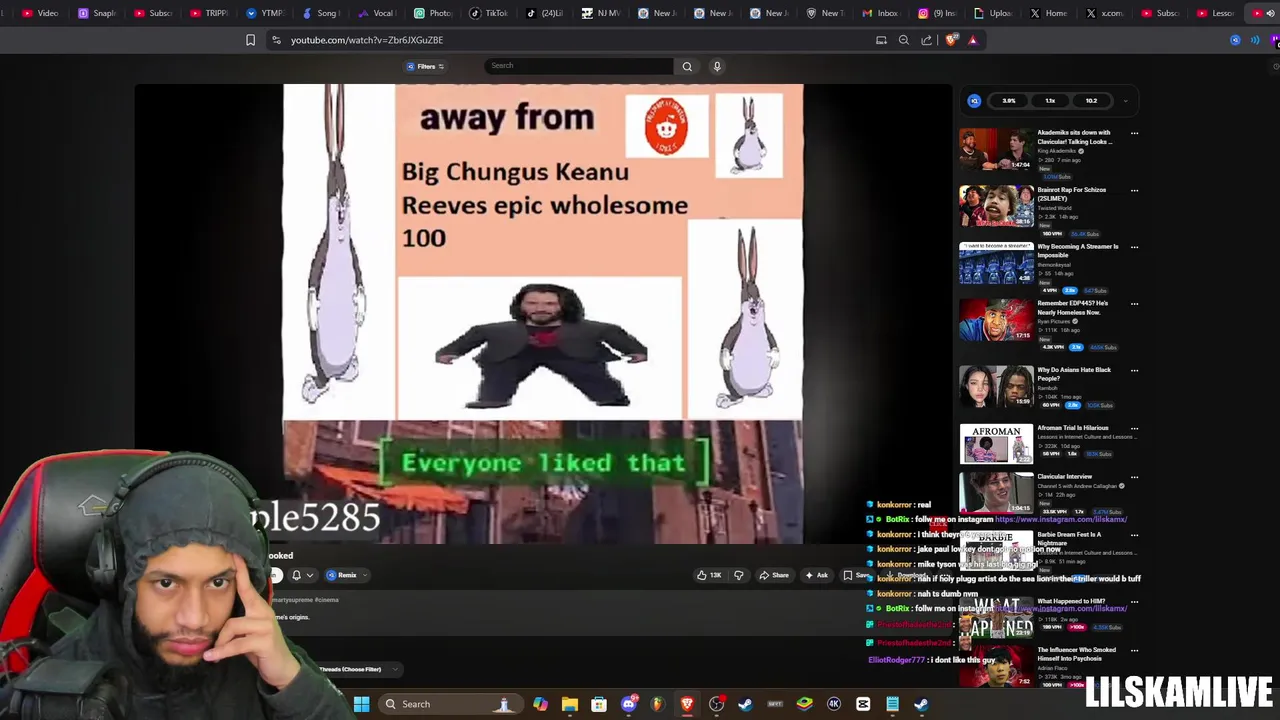Open more options for Brainrot Rap video
Image resolution: width=1280 pixels, height=720 pixels.
[1134, 190]
